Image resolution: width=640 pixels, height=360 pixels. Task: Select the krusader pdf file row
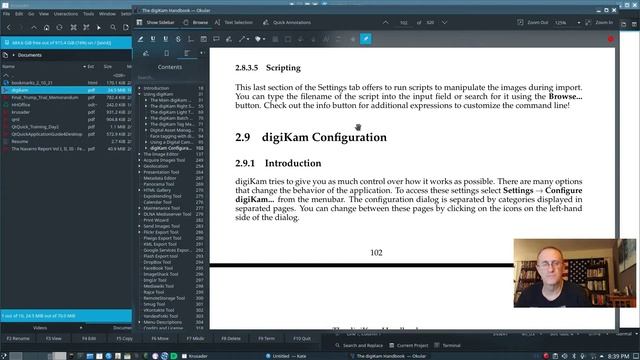[66, 112]
